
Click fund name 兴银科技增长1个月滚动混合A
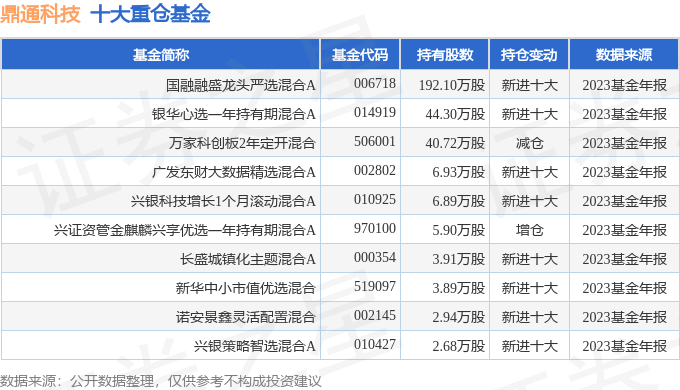(x=223, y=201)
